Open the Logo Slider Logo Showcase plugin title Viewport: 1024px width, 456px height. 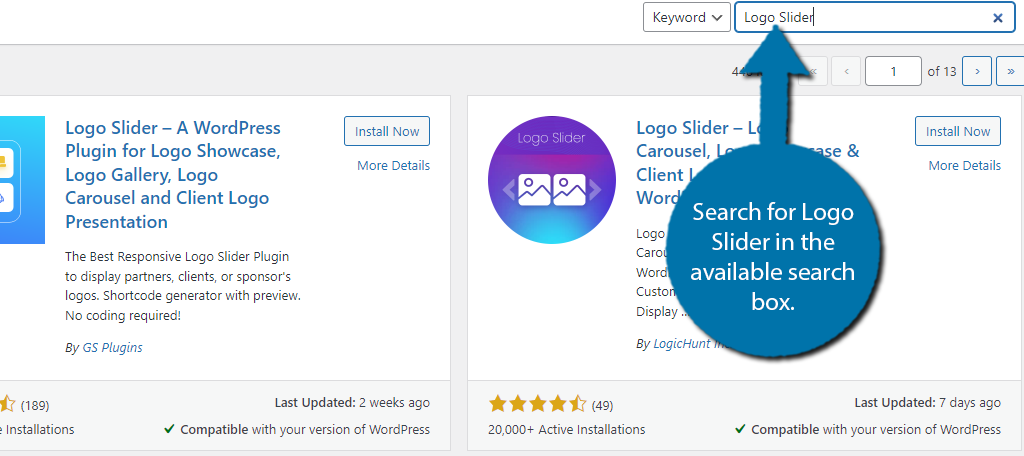[x=173, y=174]
